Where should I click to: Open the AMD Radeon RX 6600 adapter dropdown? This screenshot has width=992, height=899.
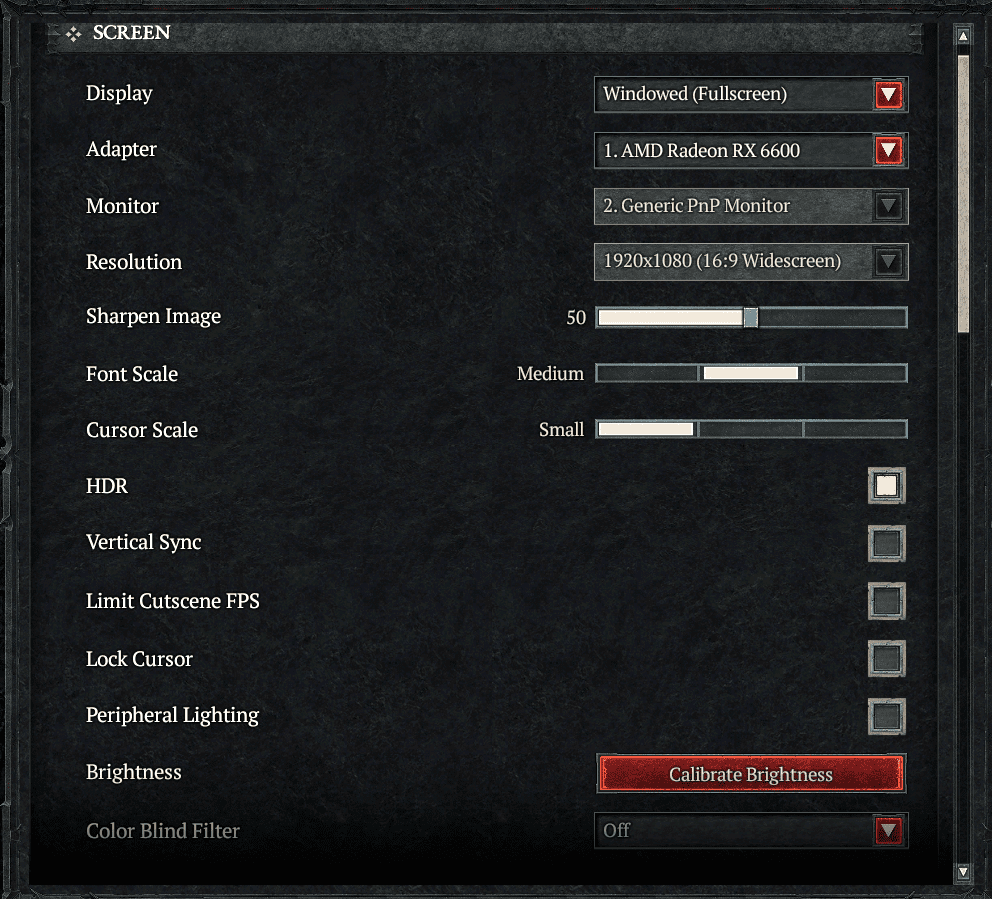point(751,151)
